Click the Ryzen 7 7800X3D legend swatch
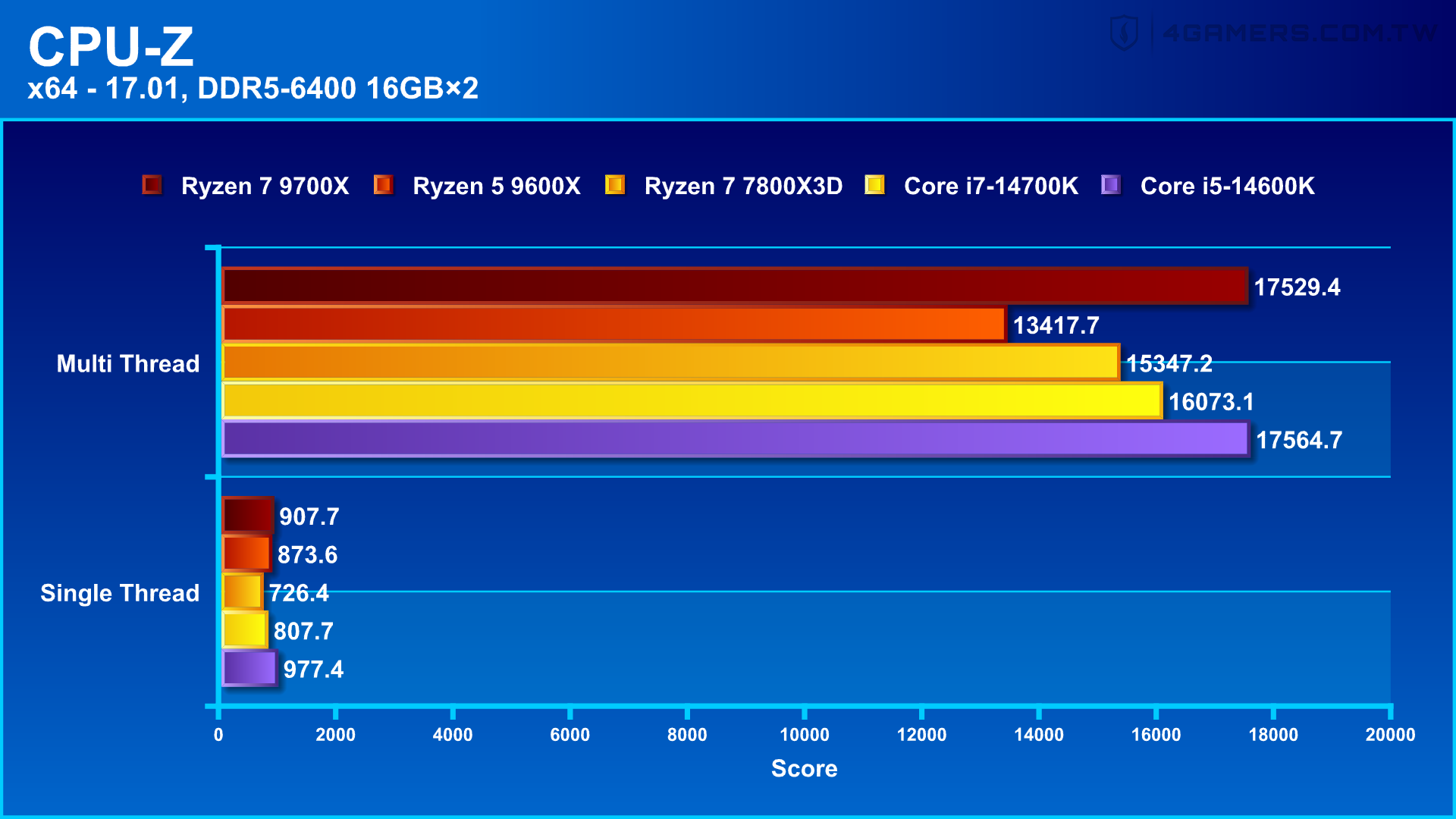Image resolution: width=1456 pixels, height=819 pixels. point(615,185)
